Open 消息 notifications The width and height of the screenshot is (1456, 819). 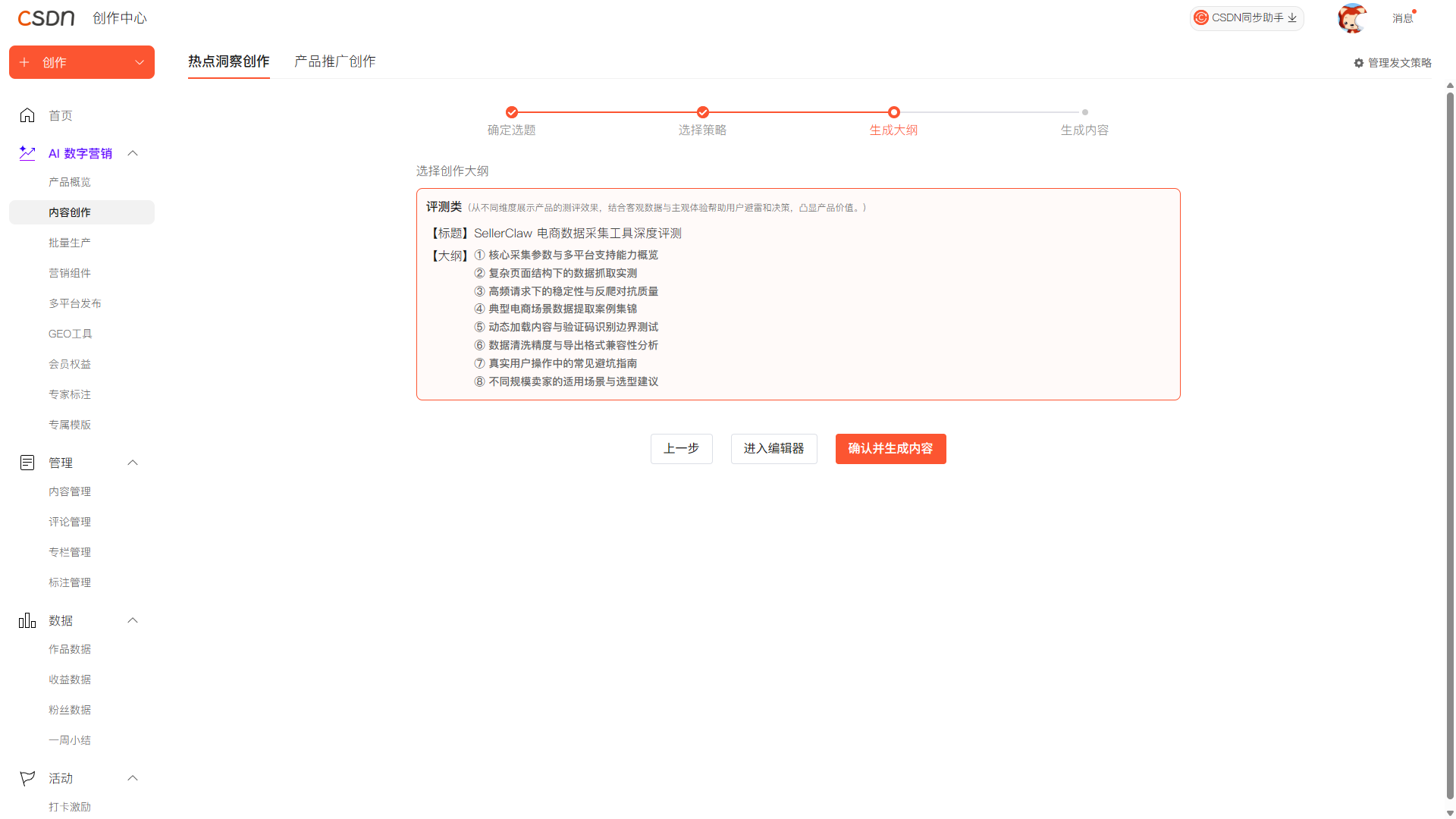(1403, 18)
